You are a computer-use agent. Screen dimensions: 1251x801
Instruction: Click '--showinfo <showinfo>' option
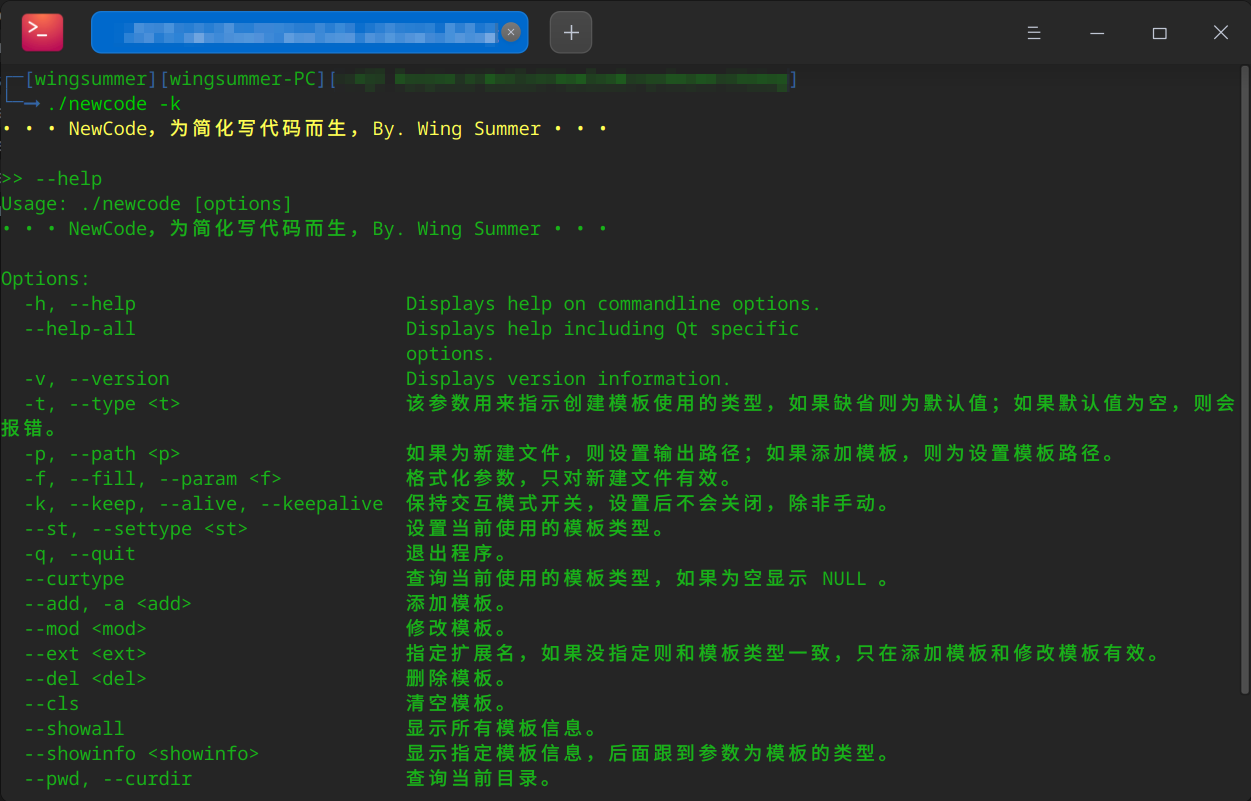click(x=142, y=754)
